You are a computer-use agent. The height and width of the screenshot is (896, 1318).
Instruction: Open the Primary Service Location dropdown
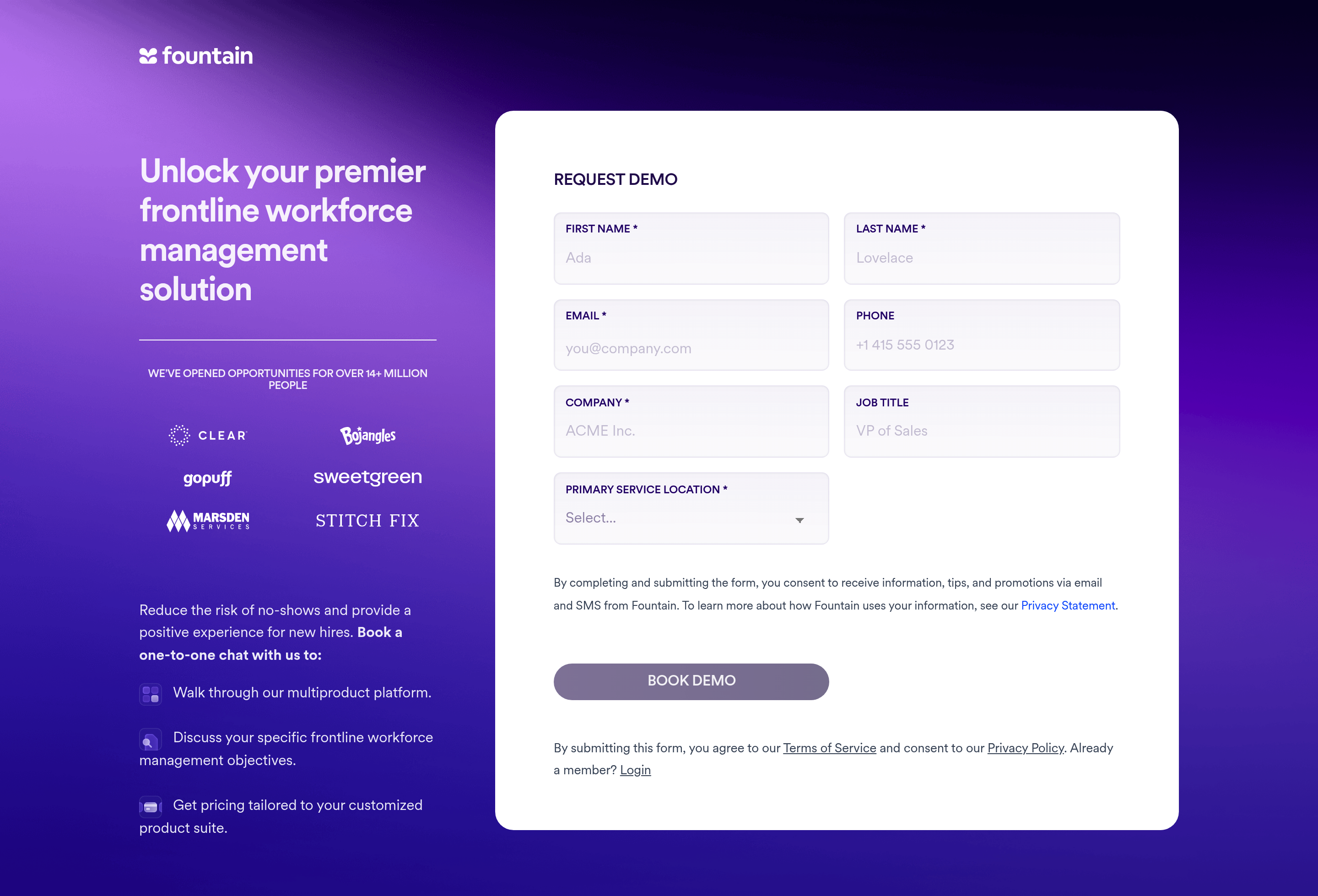691,518
